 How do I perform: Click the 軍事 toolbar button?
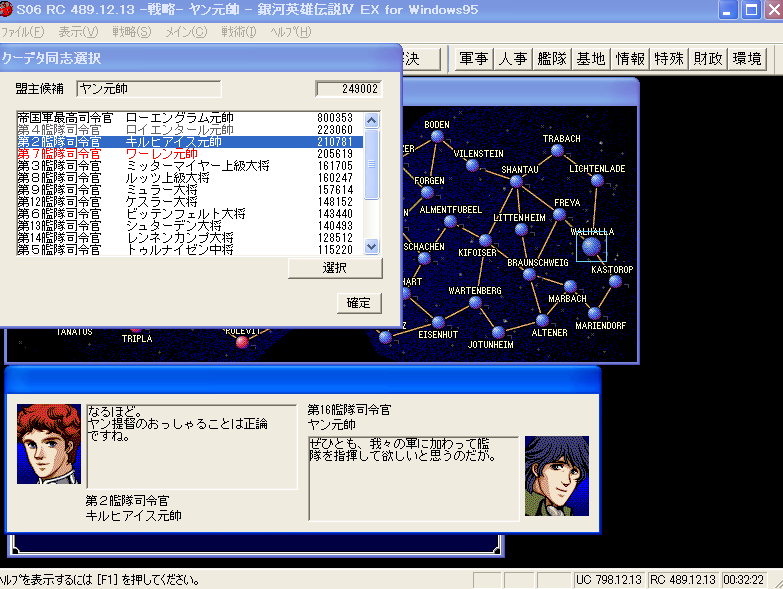473,59
